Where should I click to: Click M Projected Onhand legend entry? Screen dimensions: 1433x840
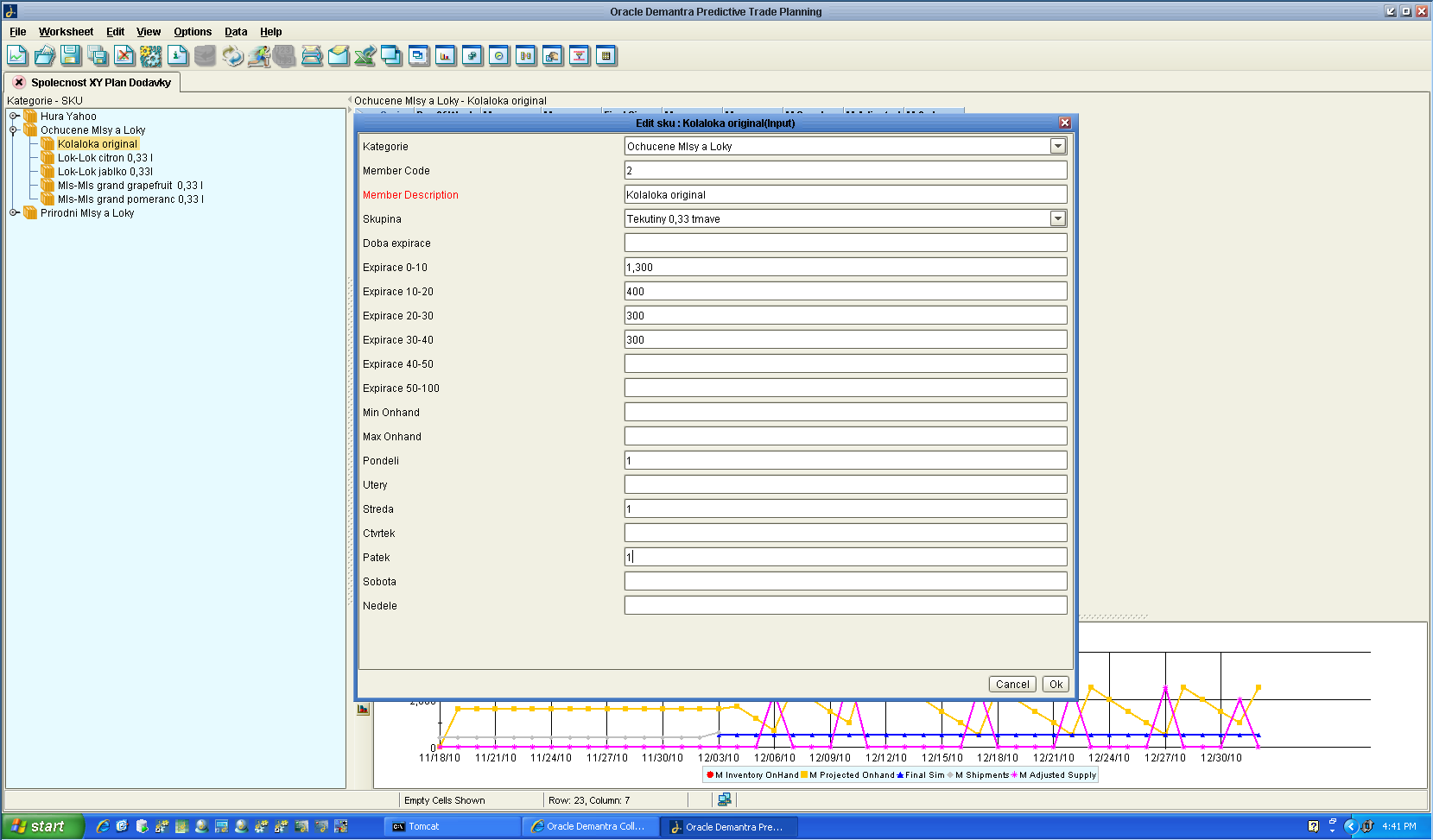848,774
